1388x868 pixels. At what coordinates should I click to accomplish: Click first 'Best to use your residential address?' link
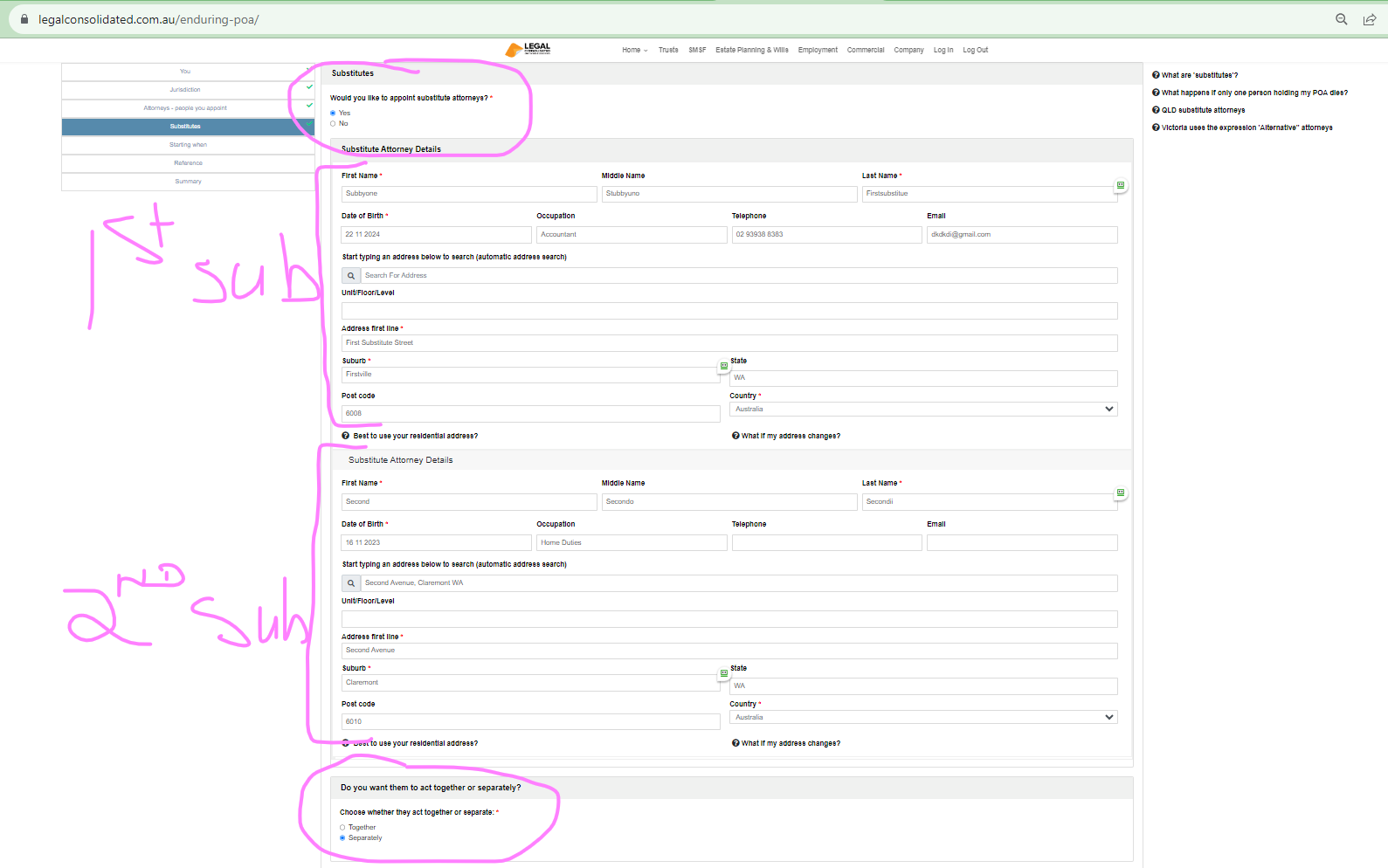tap(415, 436)
